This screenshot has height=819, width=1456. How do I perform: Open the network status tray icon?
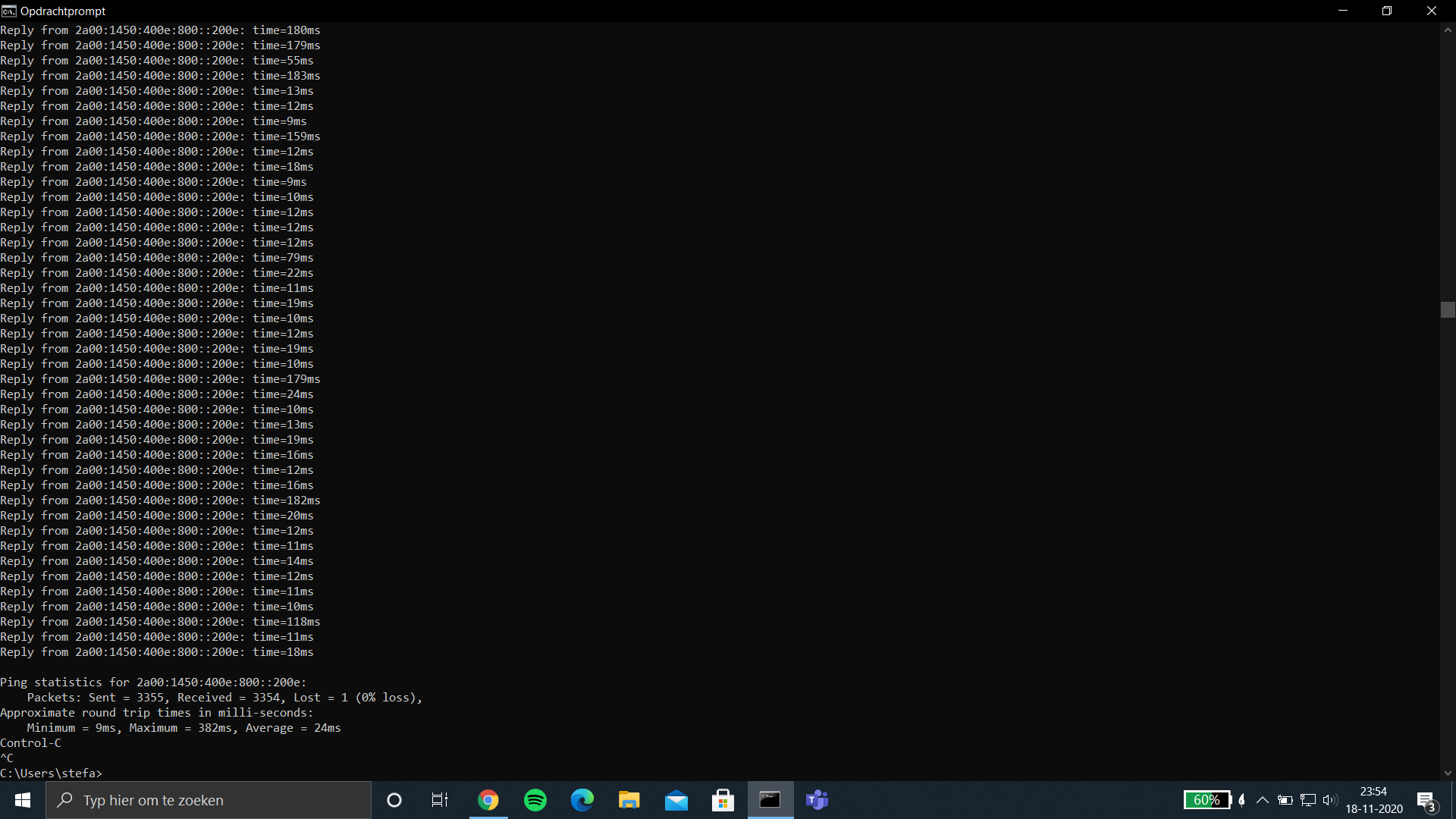tap(1308, 800)
